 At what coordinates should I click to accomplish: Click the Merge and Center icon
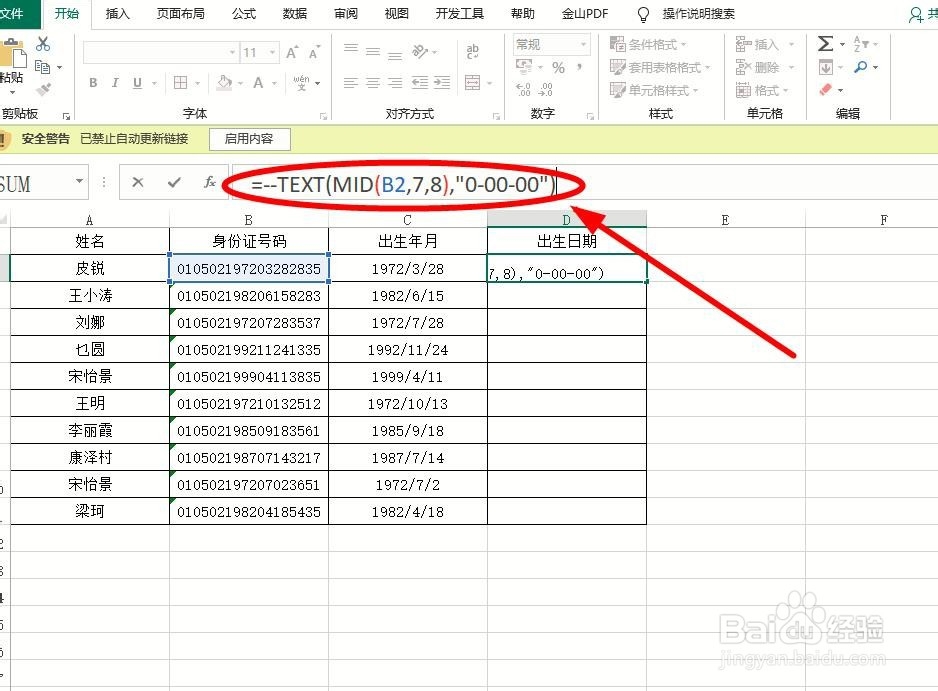(473, 83)
